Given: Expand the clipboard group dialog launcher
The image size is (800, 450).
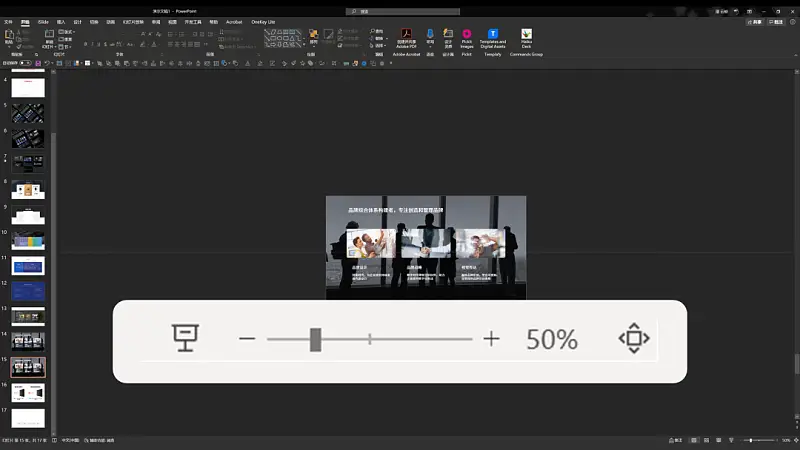Looking at the screenshot, I should point(36,55).
